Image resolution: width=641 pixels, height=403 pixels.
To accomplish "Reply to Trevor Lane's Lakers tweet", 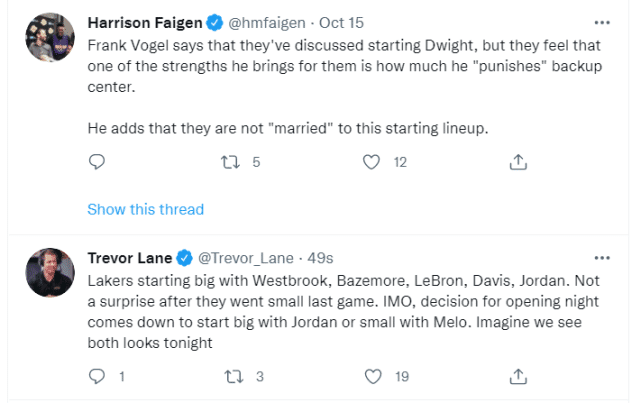I will [x=97, y=377].
